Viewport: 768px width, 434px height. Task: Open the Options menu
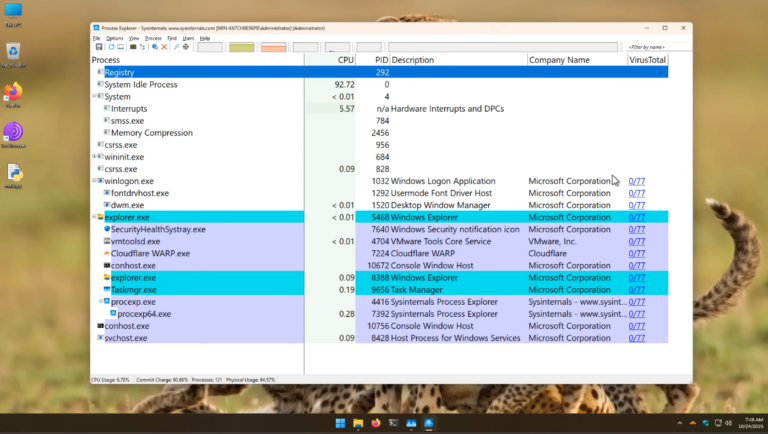[x=115, y=38]
